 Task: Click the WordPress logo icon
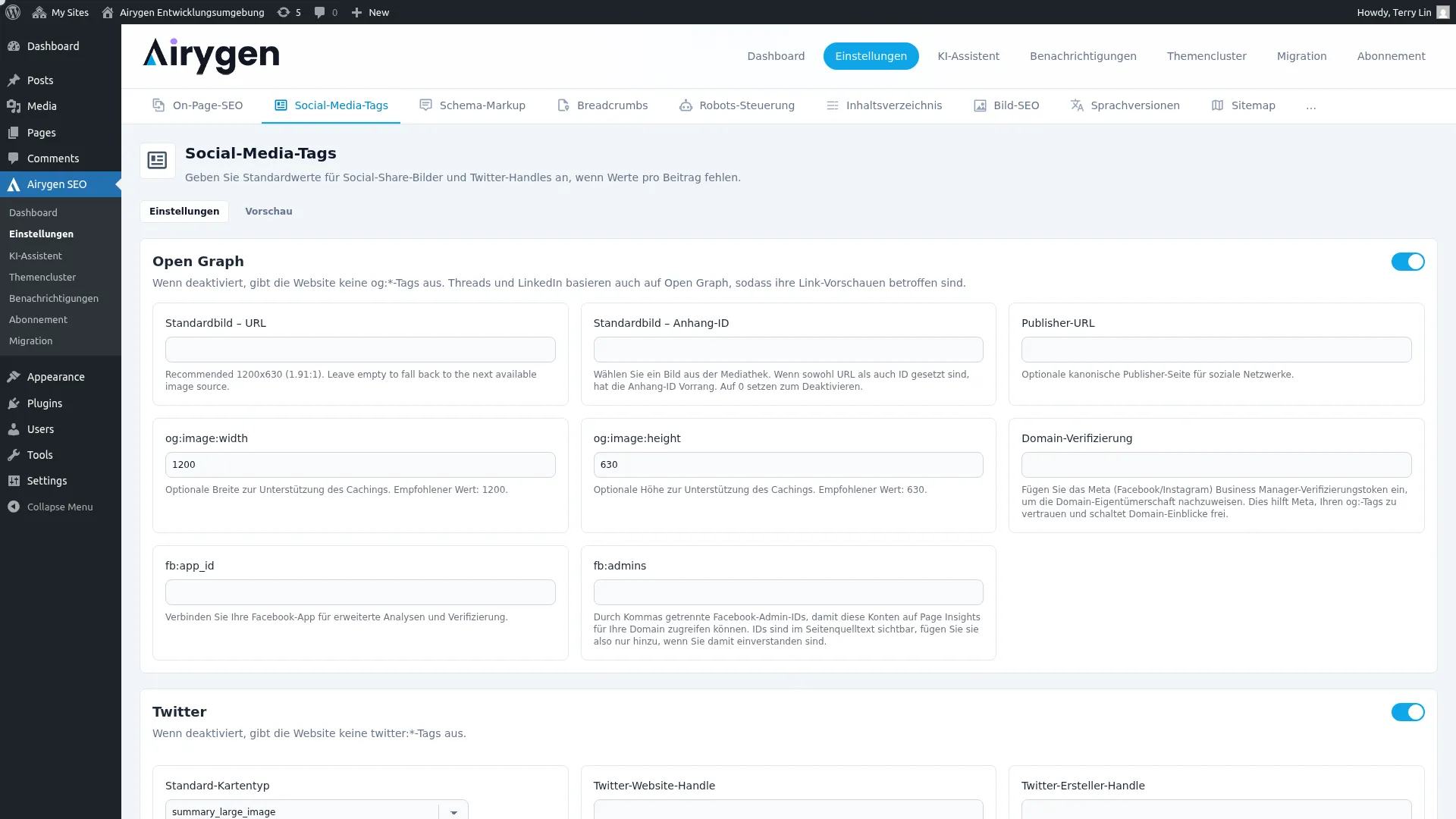(x=13, y=12)
